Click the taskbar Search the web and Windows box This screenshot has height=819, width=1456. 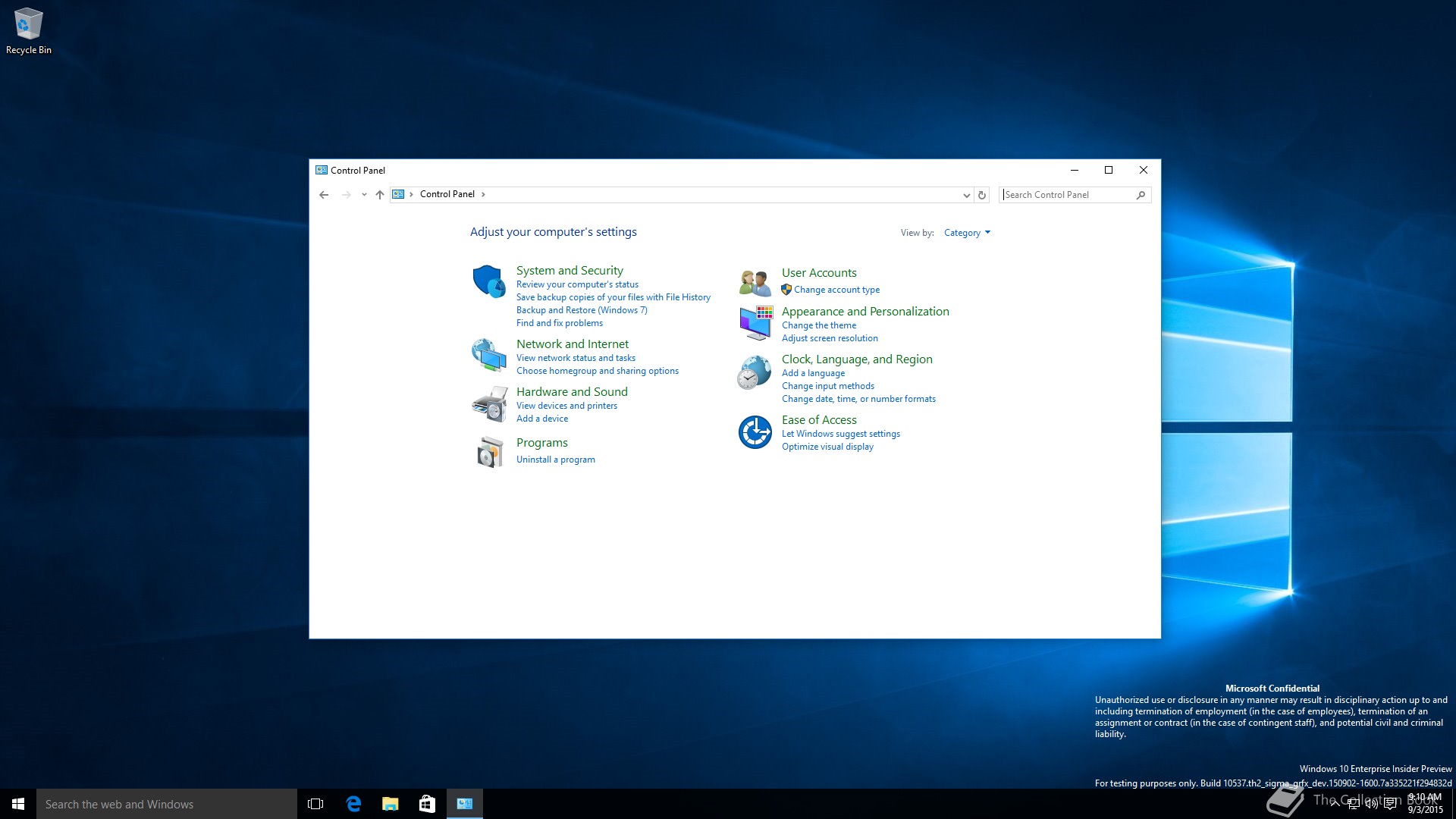pyautogui.click(x=167, y=804)
